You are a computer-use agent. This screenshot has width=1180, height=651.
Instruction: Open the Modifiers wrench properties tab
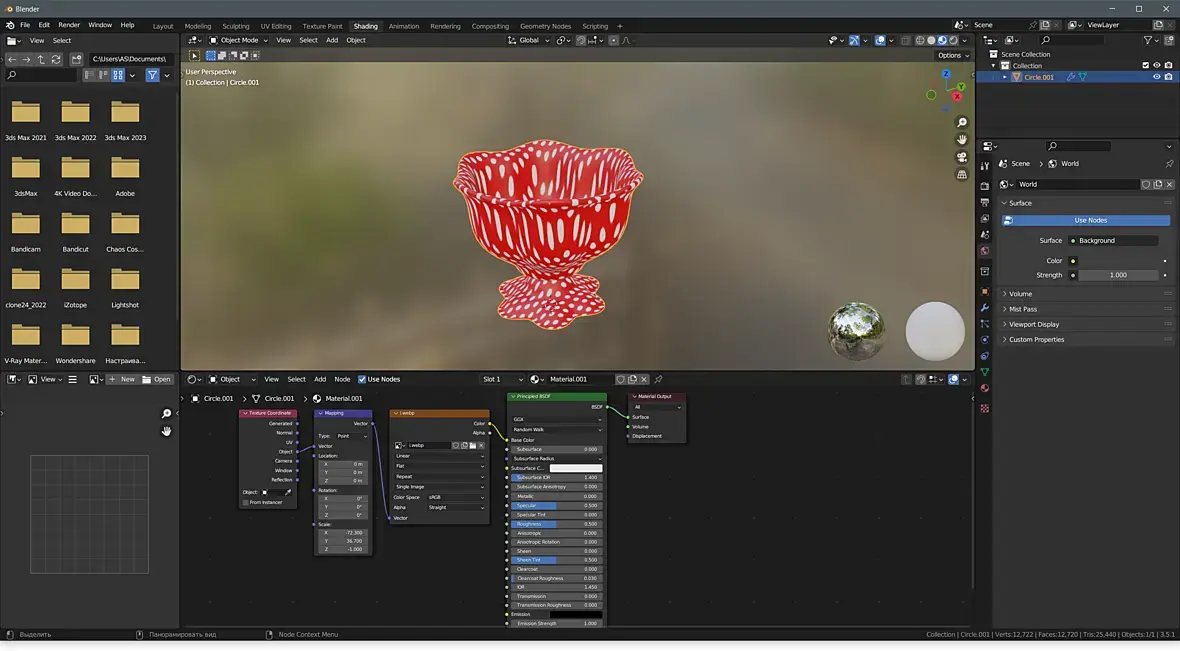985,308
